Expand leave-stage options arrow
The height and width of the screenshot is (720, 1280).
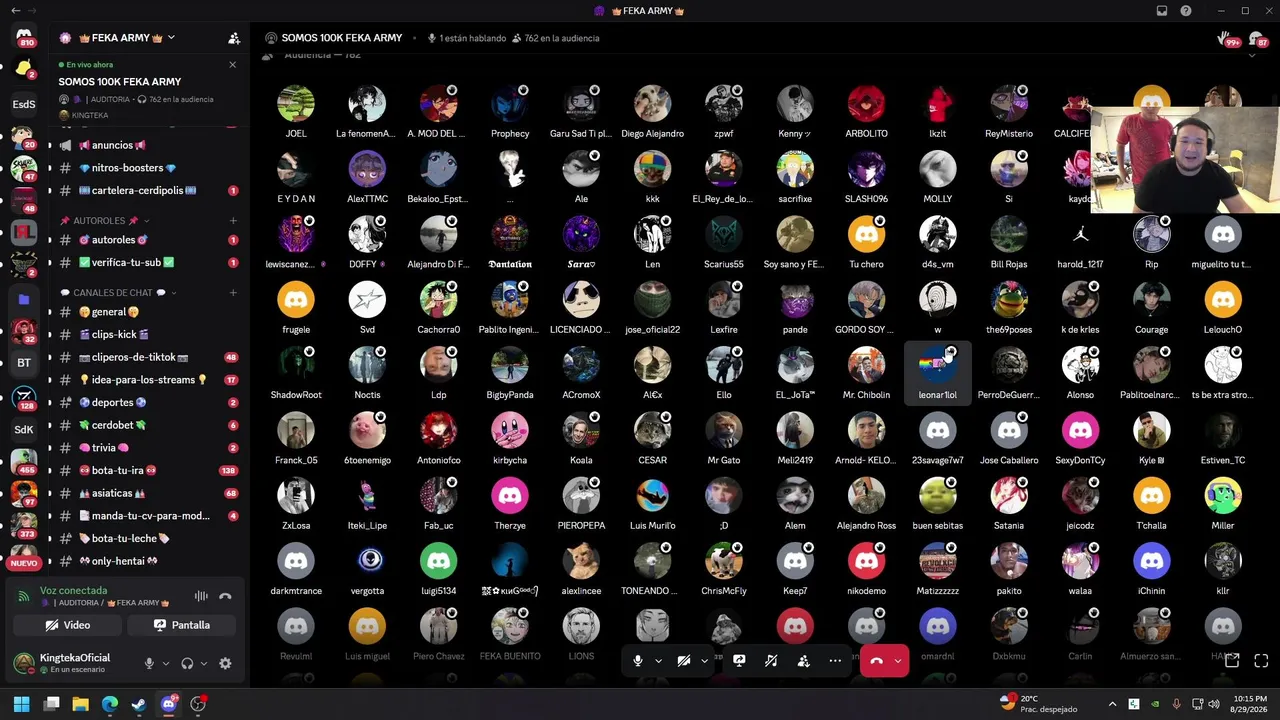coord(898,661)
